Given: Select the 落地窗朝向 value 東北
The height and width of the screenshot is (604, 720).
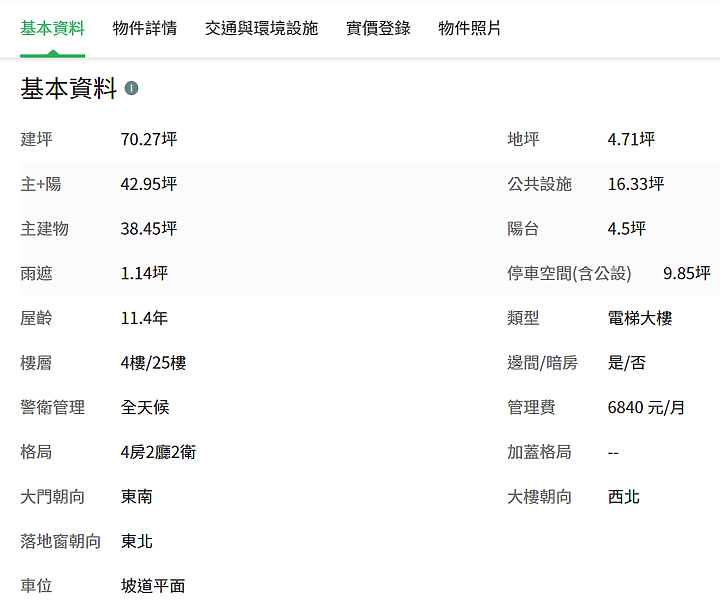Looking at the screenshot, I should 137,542.
